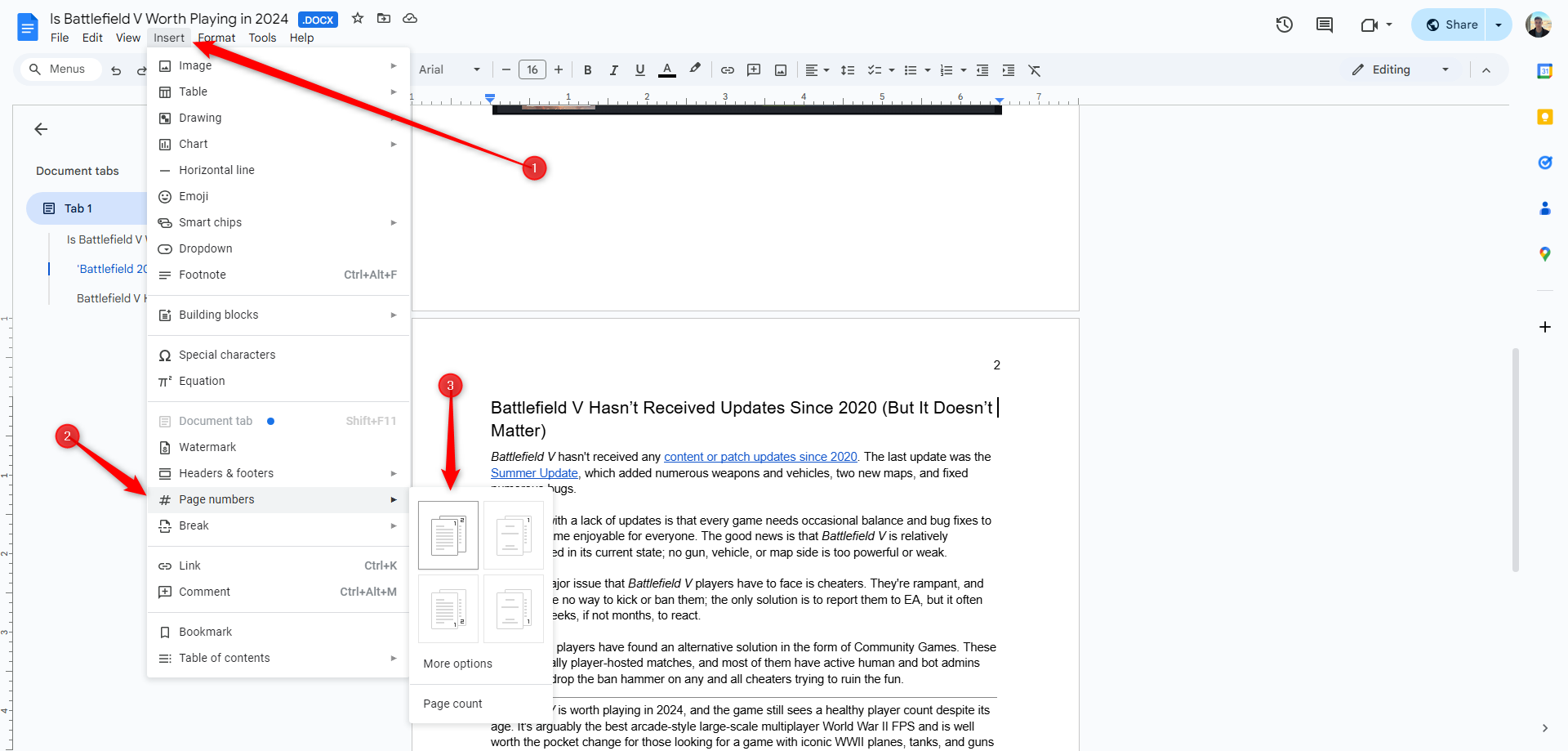
Task: Increase font size with plus
Action: tap(559, 69)
